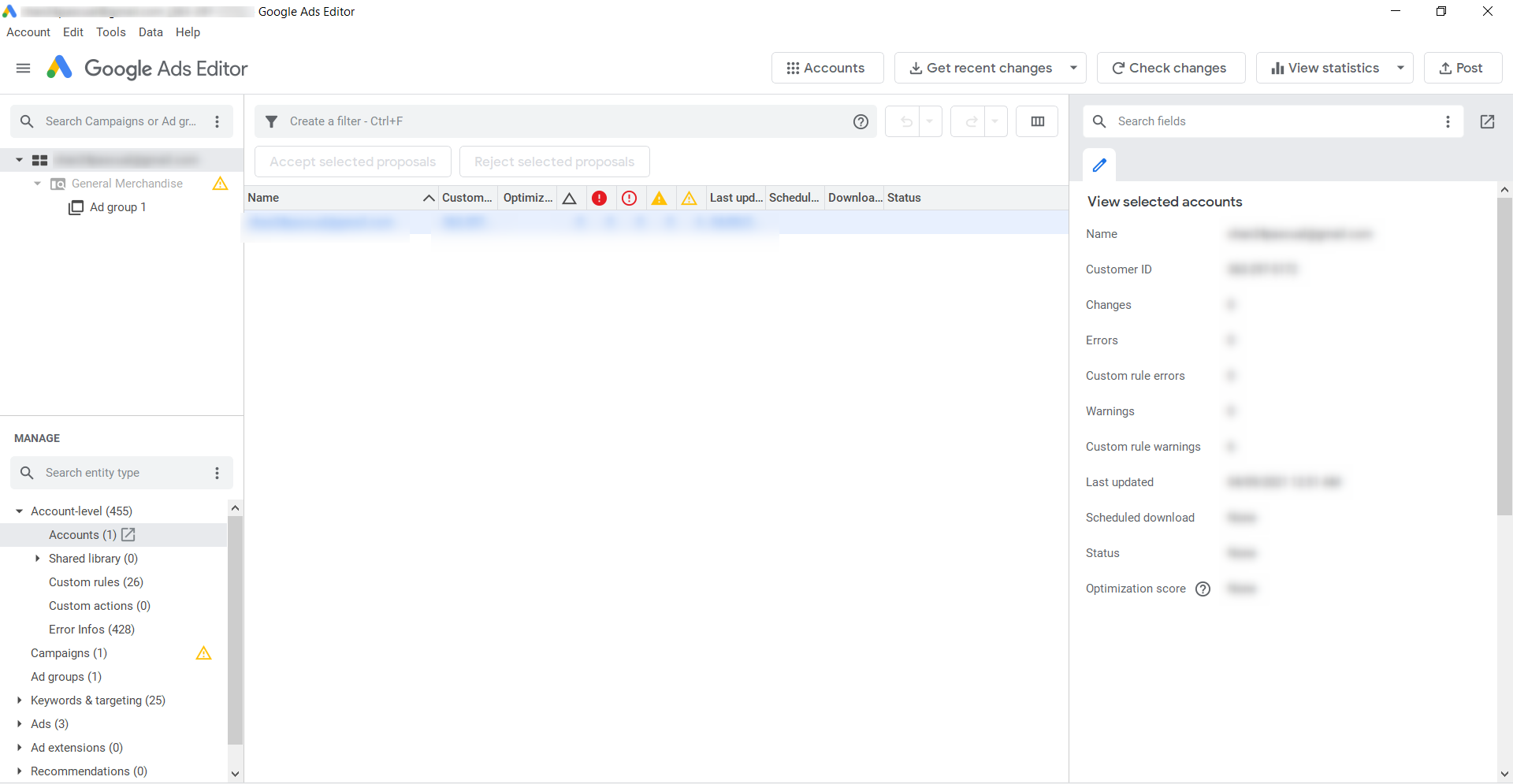The height and width of the screenshot is (784, 1513).
Task: Collapse the Account-level (455) section
Action: [x=19, y=511]
